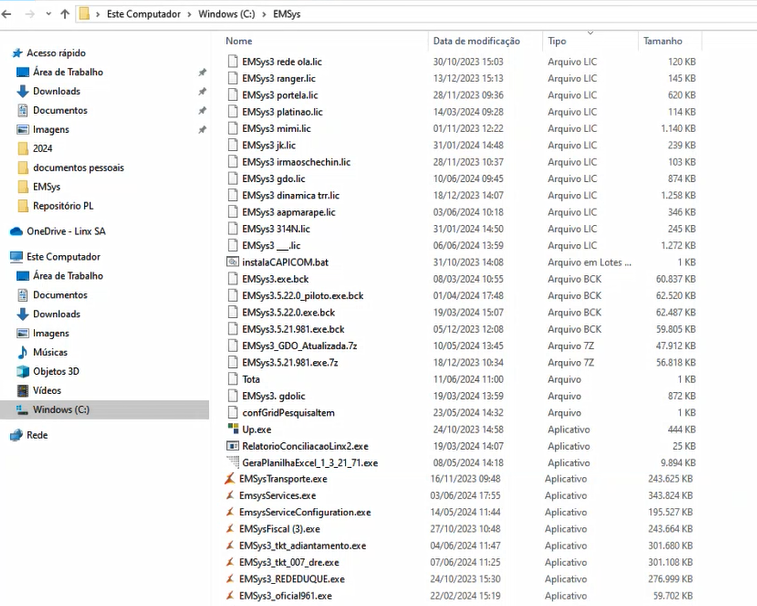The width and height of the screenshot is (757, 606).
Task: Click EmsysServices.exe application icon
Action: (230, 495)
